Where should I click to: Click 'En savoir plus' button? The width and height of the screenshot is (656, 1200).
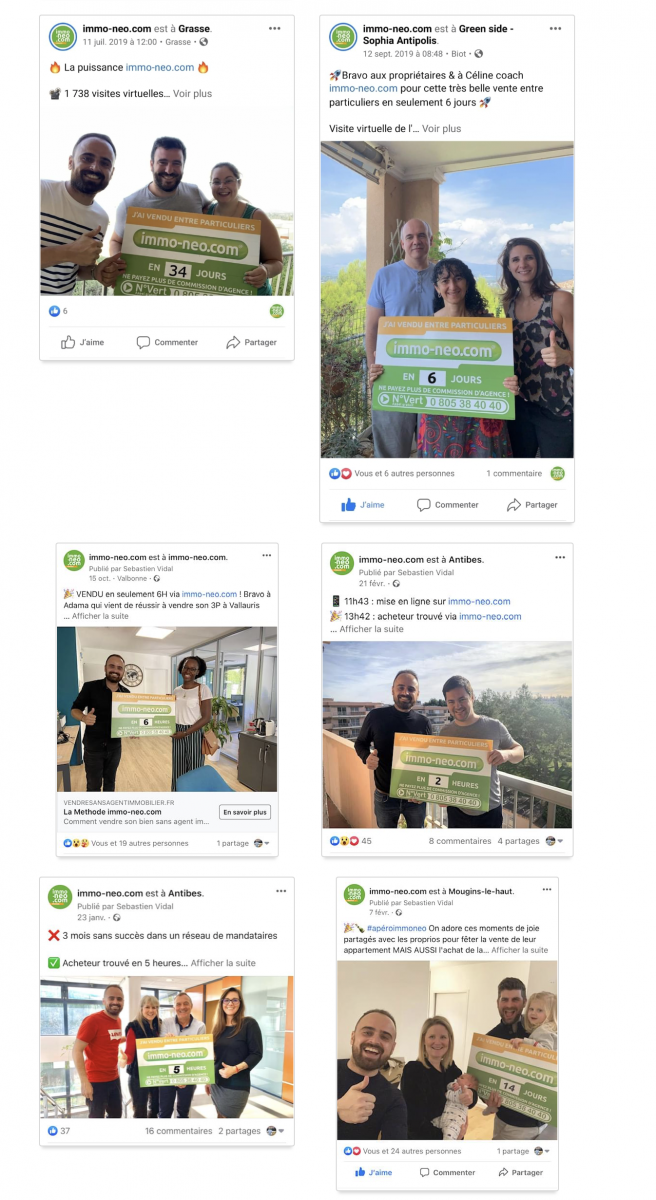pos(245,813)
